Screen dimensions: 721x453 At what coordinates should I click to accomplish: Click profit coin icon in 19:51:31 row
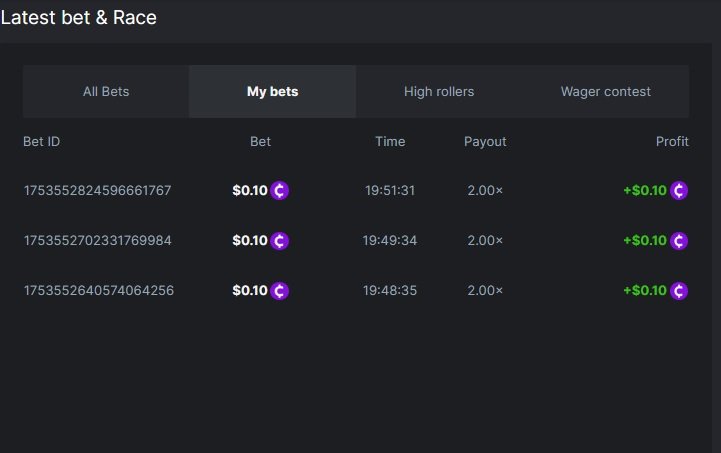[679, 191]
